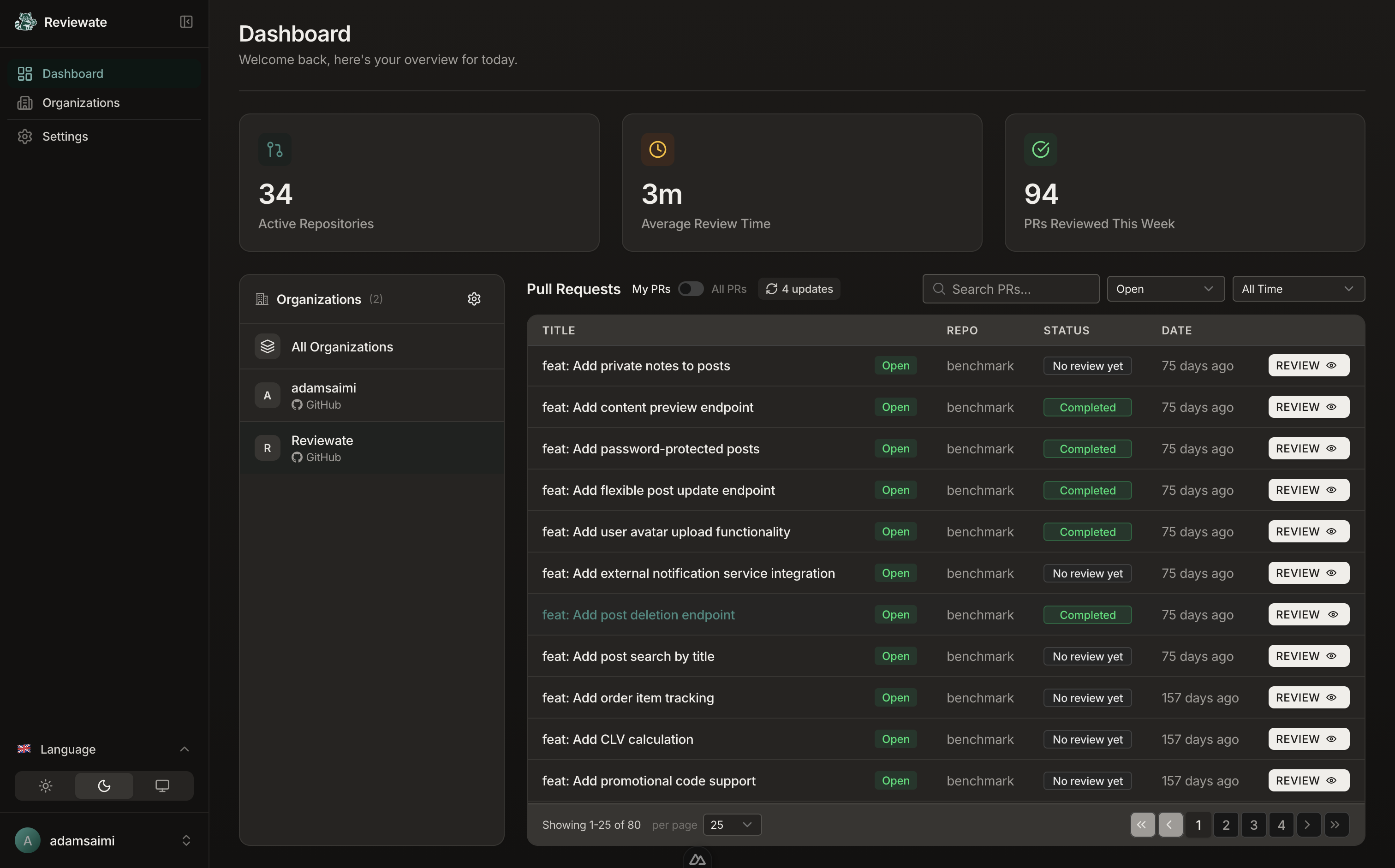Click the refresh icon next to 4 updates
1395x868 pixels.
772,289
